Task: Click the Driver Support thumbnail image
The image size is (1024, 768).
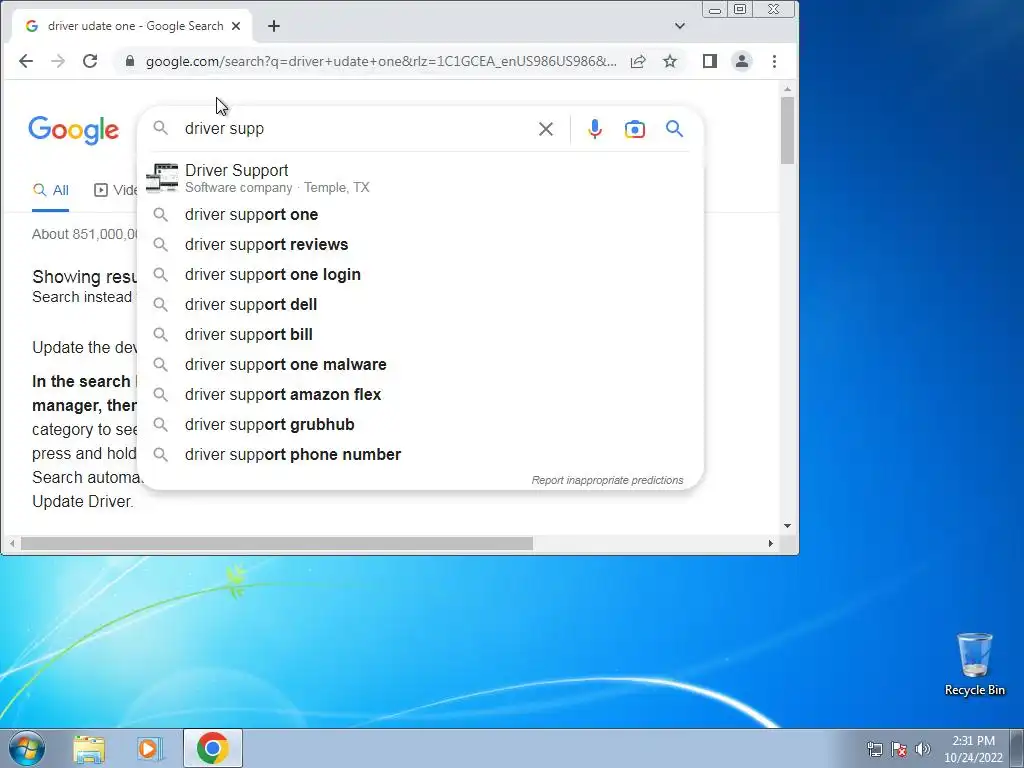Action: point(162,178)
